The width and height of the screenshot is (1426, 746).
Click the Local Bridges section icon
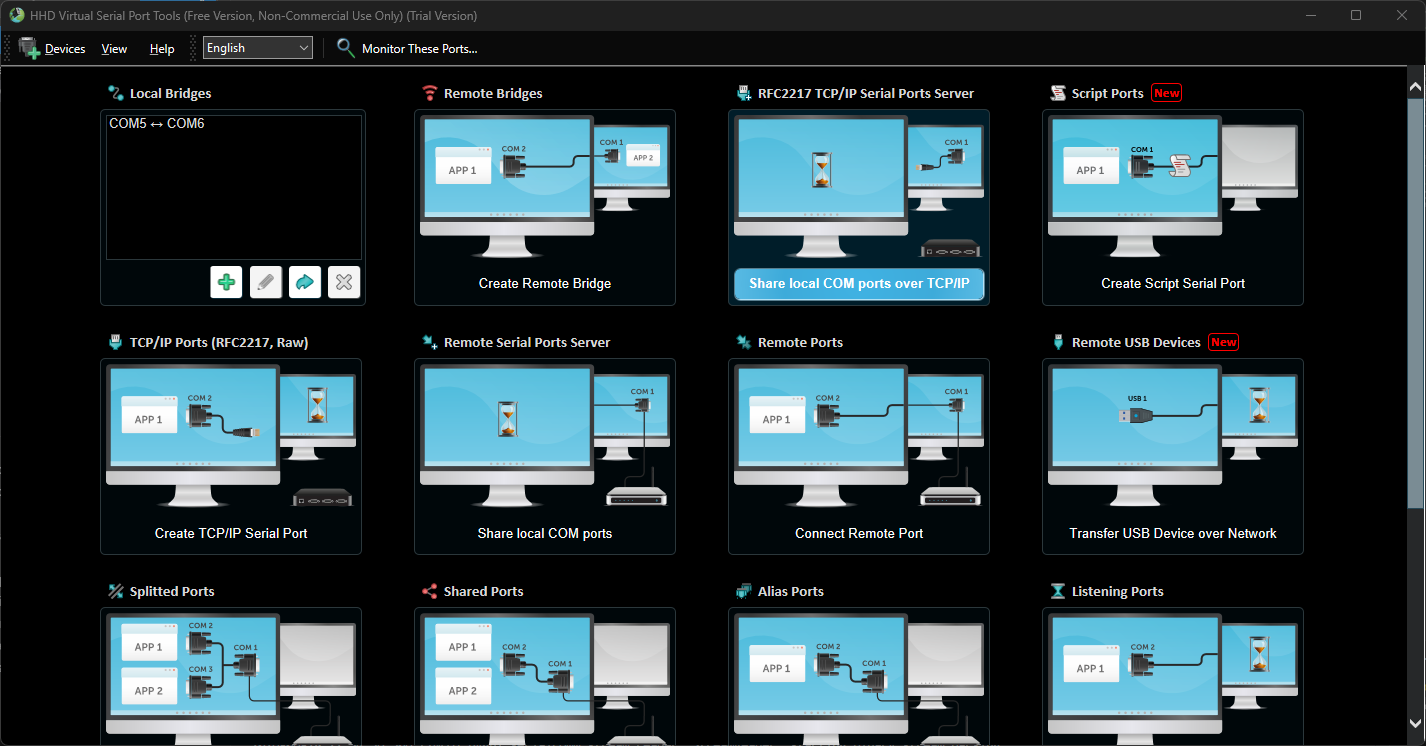coord(115,93)
